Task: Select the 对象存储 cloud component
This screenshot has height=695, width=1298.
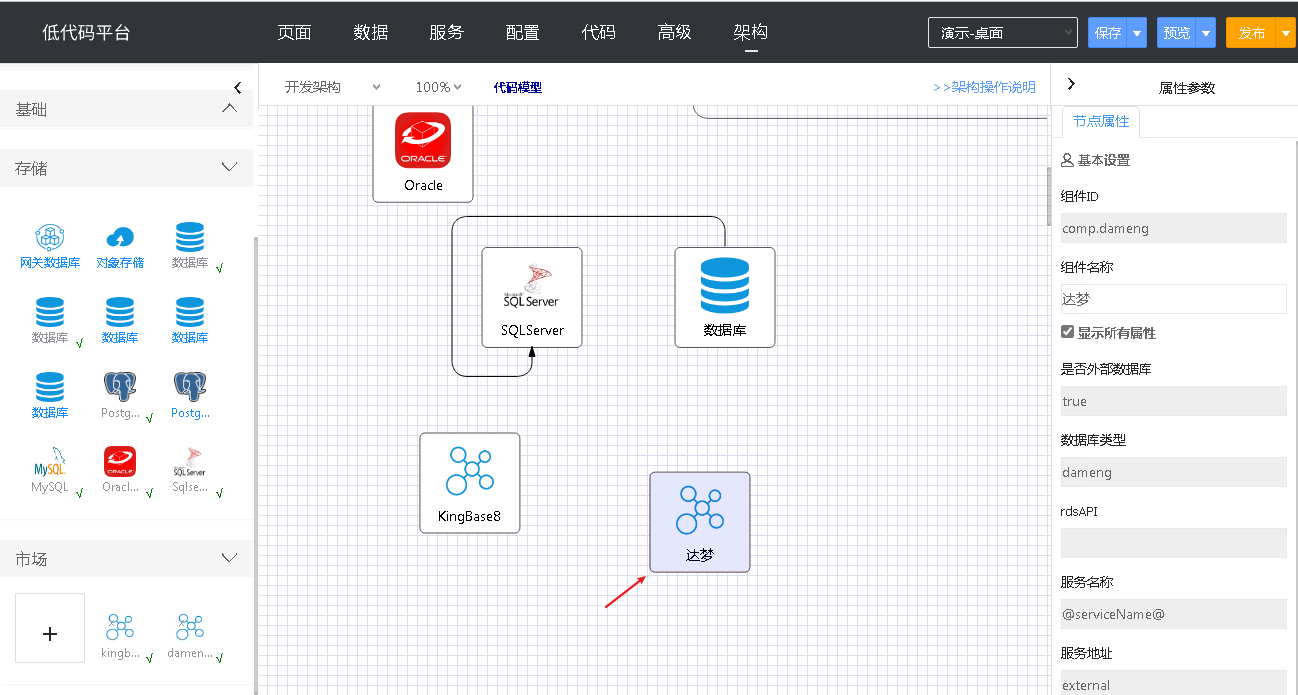Action: (120, 246)
